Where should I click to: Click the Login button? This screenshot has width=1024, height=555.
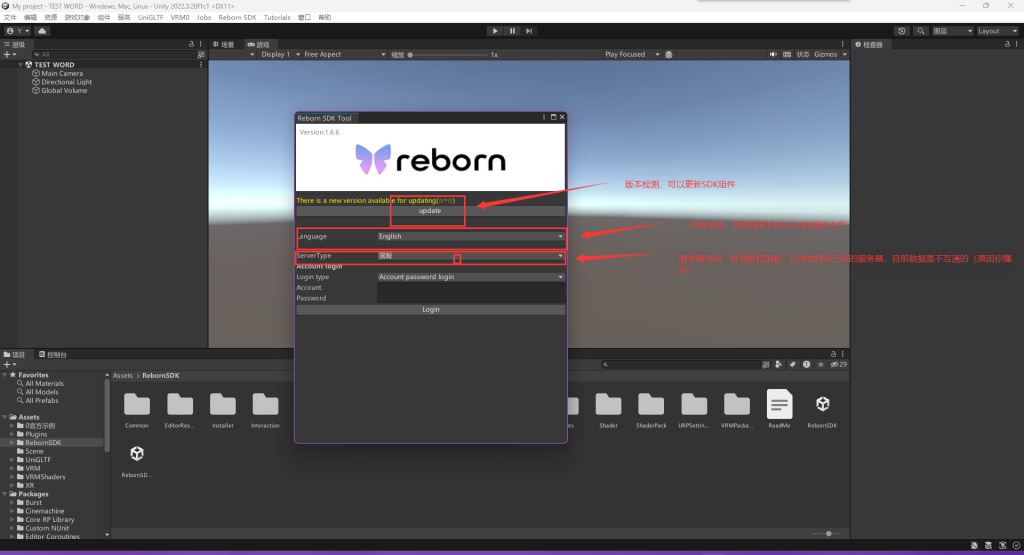(x=430, y=310)
